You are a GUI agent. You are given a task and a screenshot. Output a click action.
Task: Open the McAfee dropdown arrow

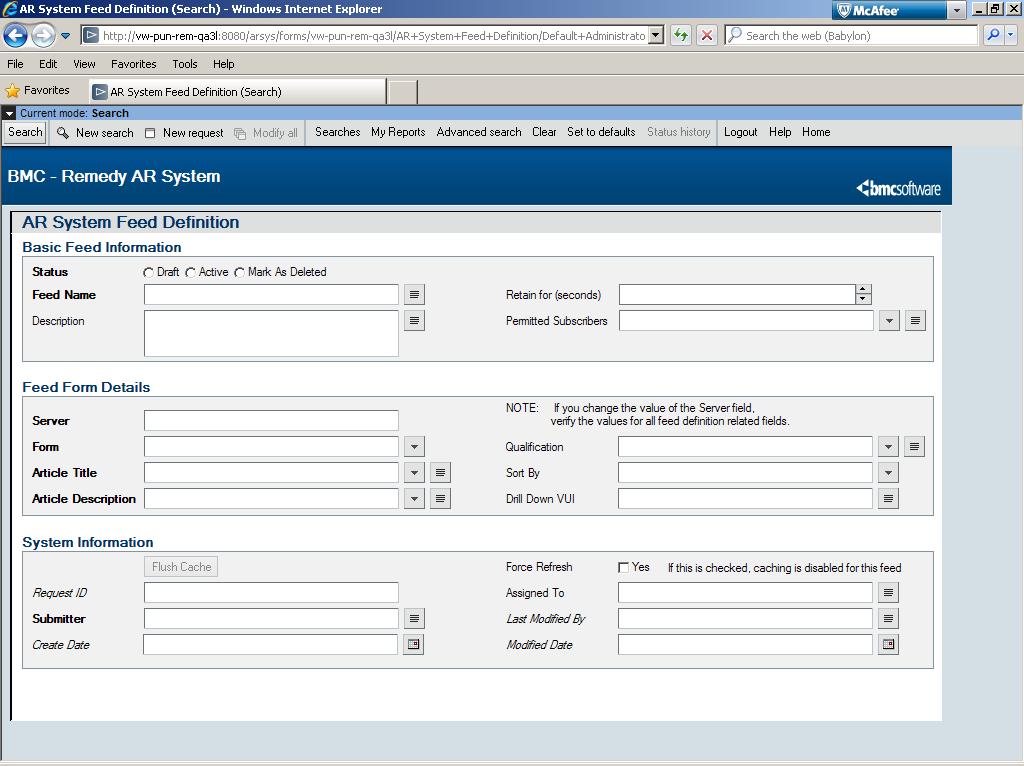click(x=956, y=10)
